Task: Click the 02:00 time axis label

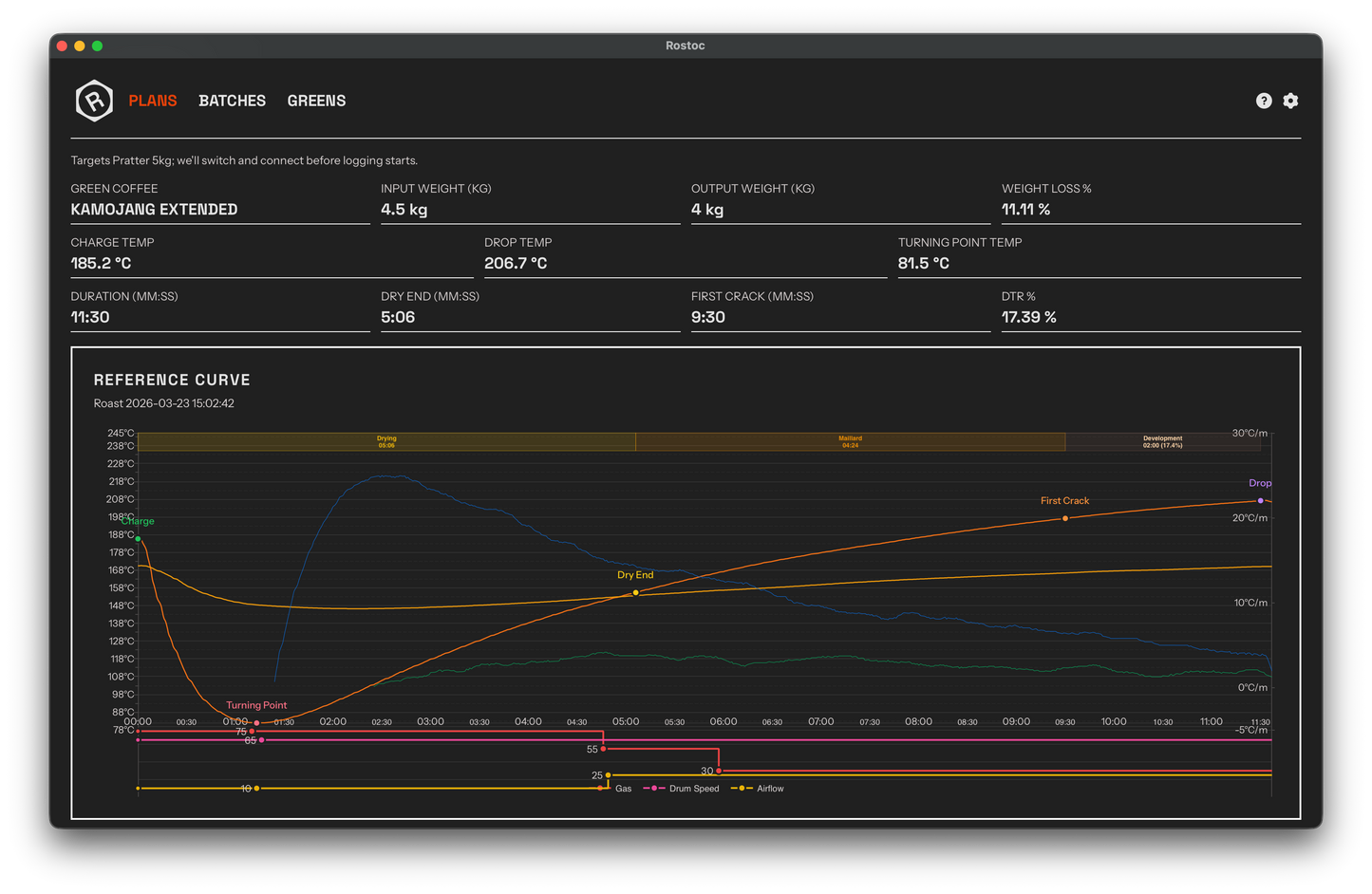Action: point(333,721)
